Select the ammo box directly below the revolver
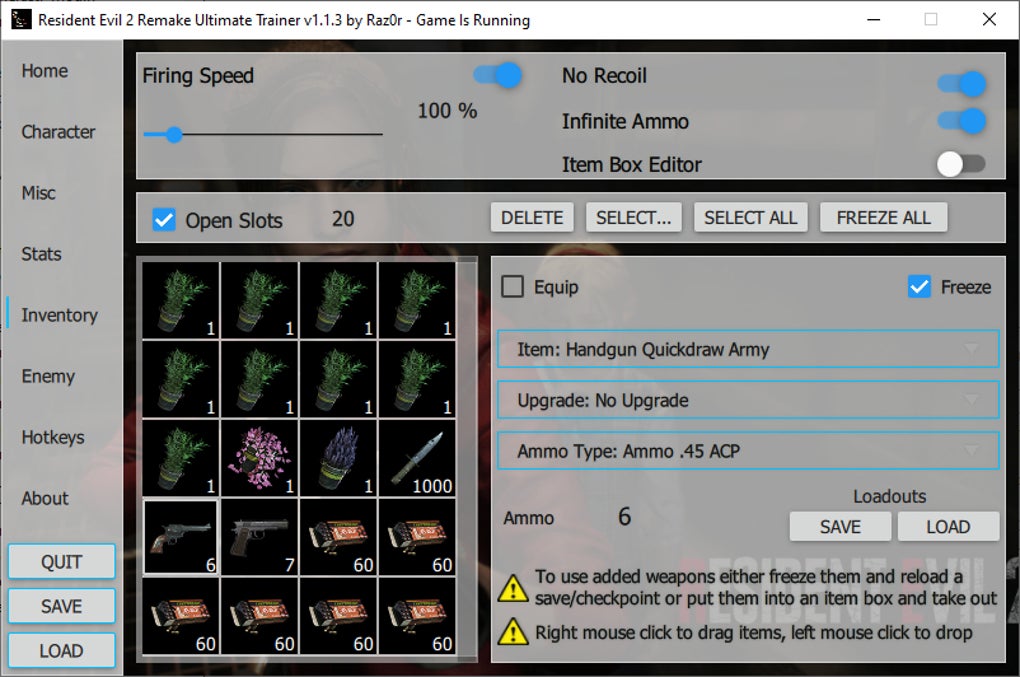This screenshot has height=677, width=1020. pos(180,616)
